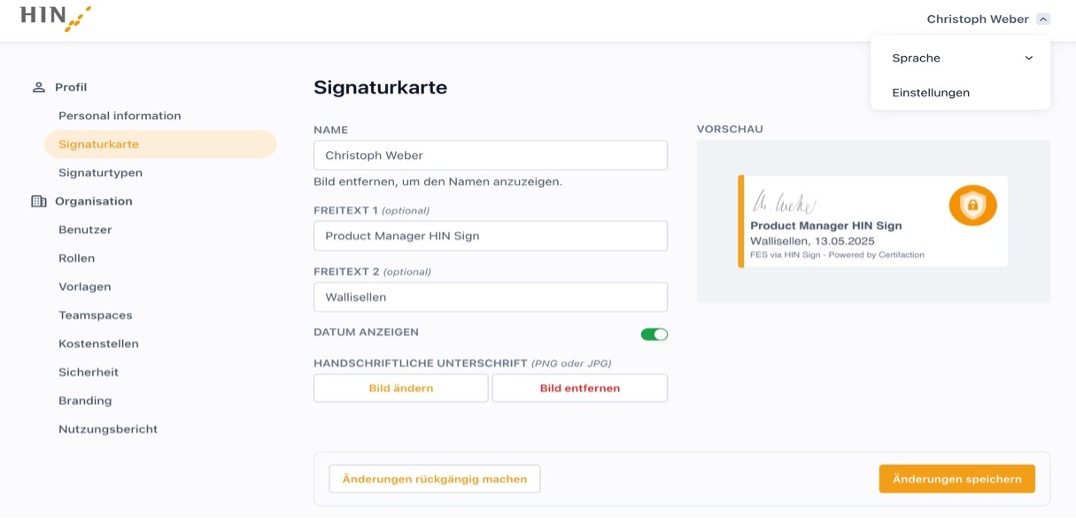Save with Änderungen speichern button
This screenshot has height=520, width=1076.
[956, 479]
